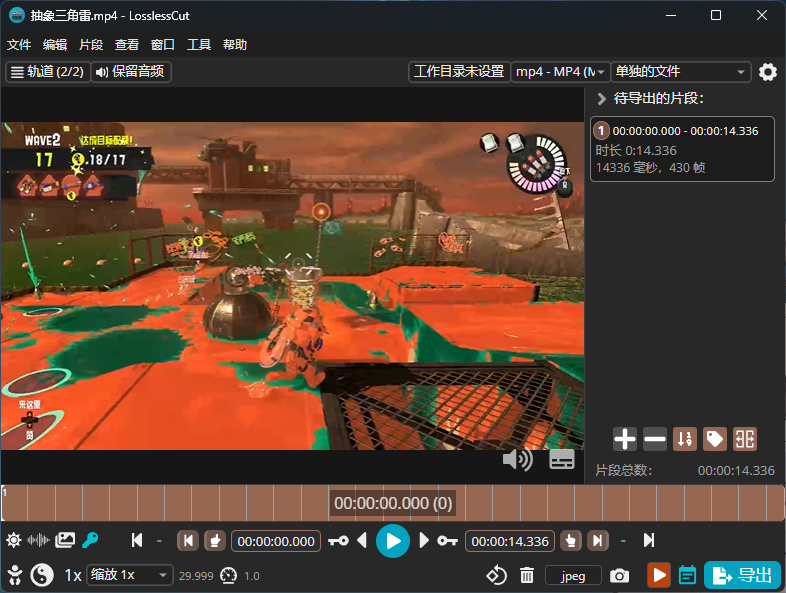Screen dimensions: 786x593
Task: Add a new segment with plus icon
Action: pyautogui.click(x=625, y=439)
